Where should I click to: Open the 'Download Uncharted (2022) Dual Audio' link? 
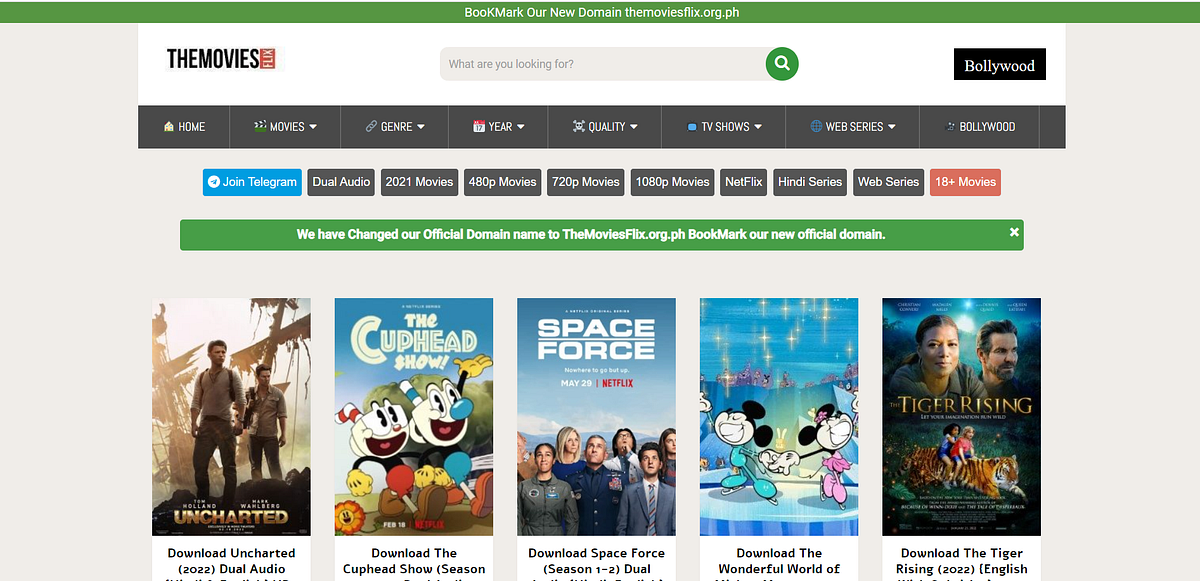coord(231,562)
